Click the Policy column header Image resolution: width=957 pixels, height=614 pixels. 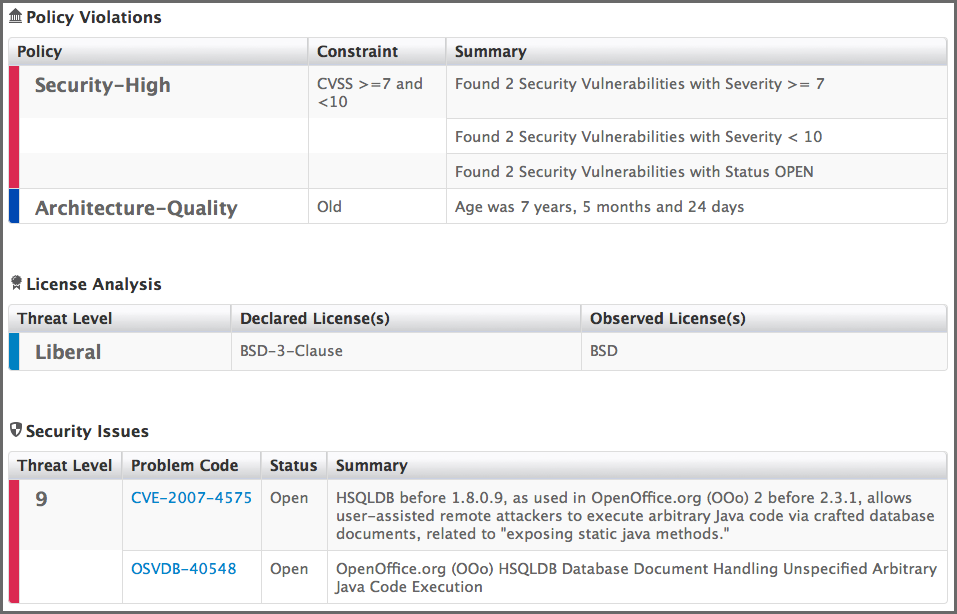tap(39, 51)
